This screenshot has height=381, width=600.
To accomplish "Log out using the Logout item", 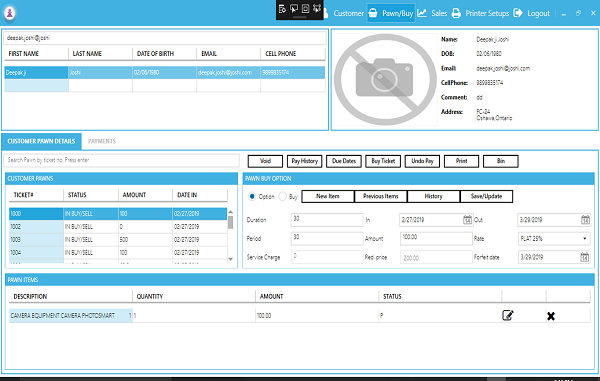I will [x=532, y=13].
